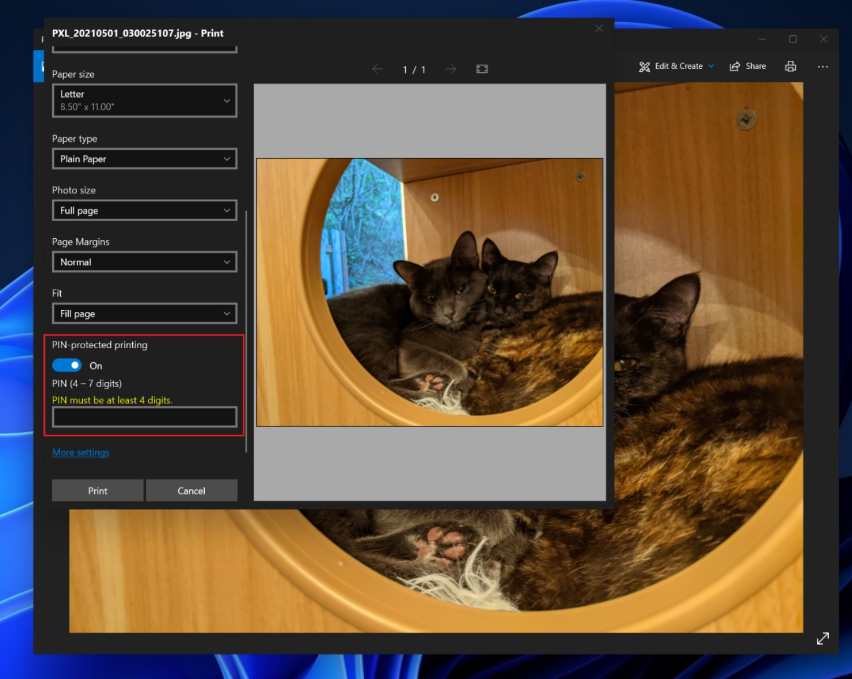Open the Paper size dropdown showing Letter
This screenshot has height=679, width=852.
point(145,100)
